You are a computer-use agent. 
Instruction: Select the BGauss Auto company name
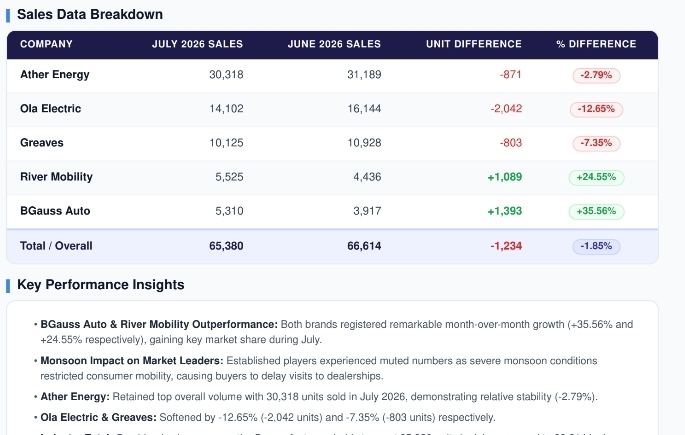coord(55,211)
